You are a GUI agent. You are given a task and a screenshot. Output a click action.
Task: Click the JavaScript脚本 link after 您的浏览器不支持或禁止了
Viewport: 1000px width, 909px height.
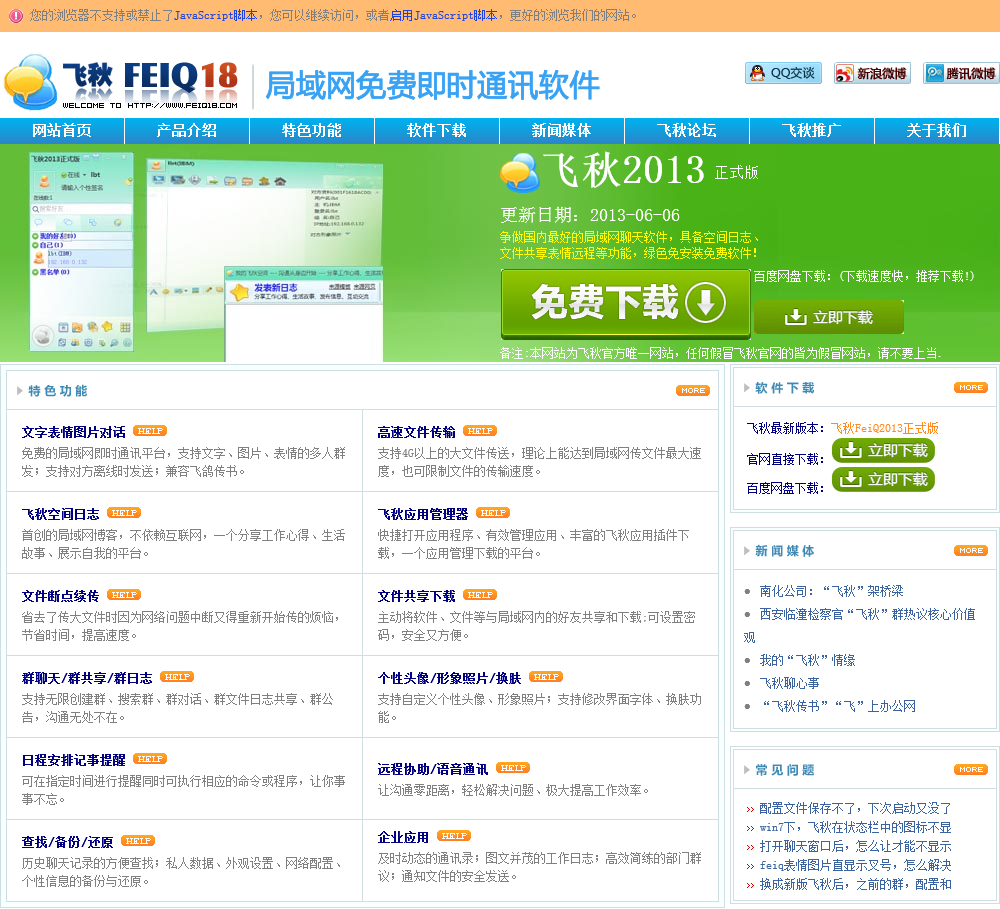(x=216, y=15)
